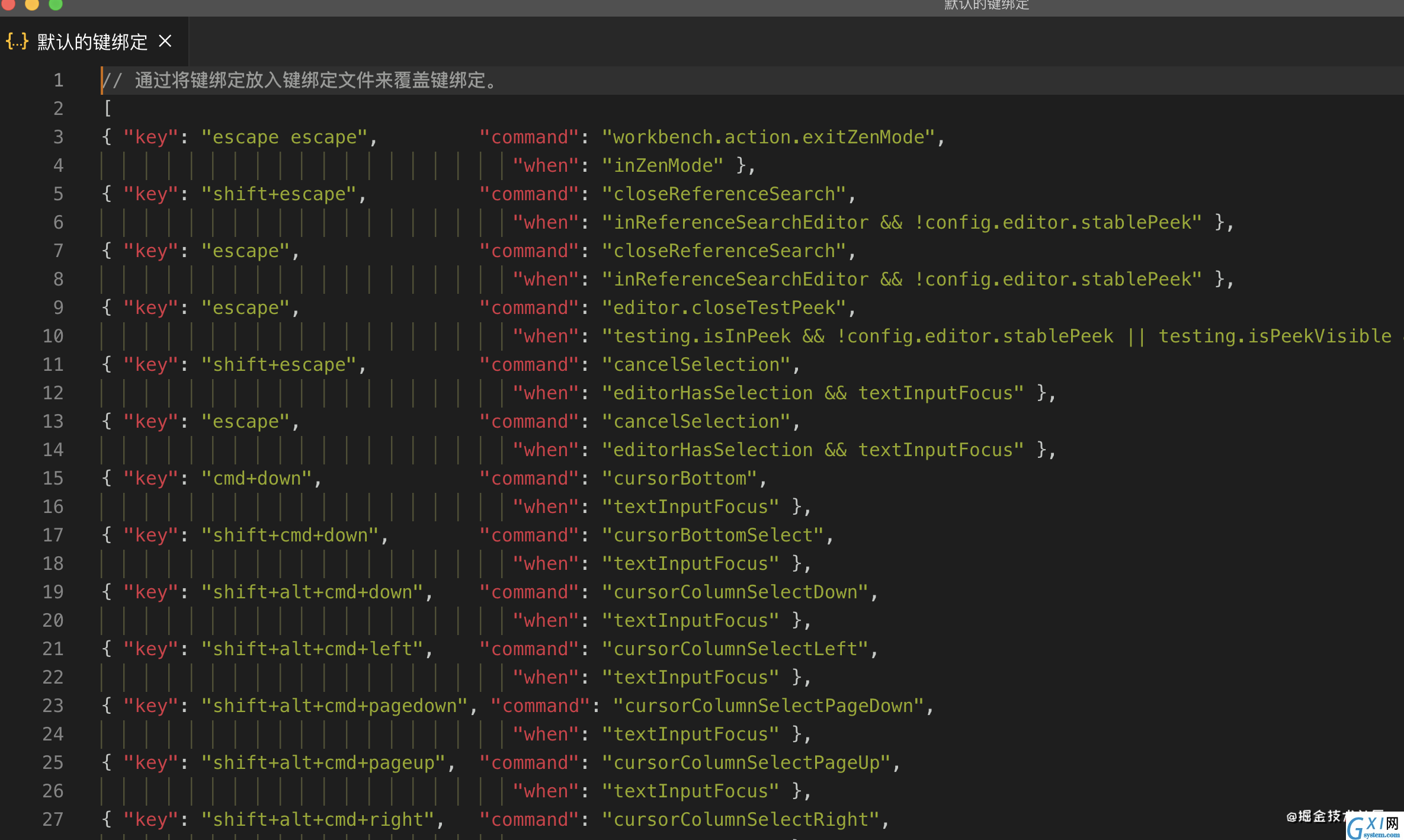1404x840 pixels.
Task: Click "closeReferenceSearch" on line 7
Action: point(723,251)
